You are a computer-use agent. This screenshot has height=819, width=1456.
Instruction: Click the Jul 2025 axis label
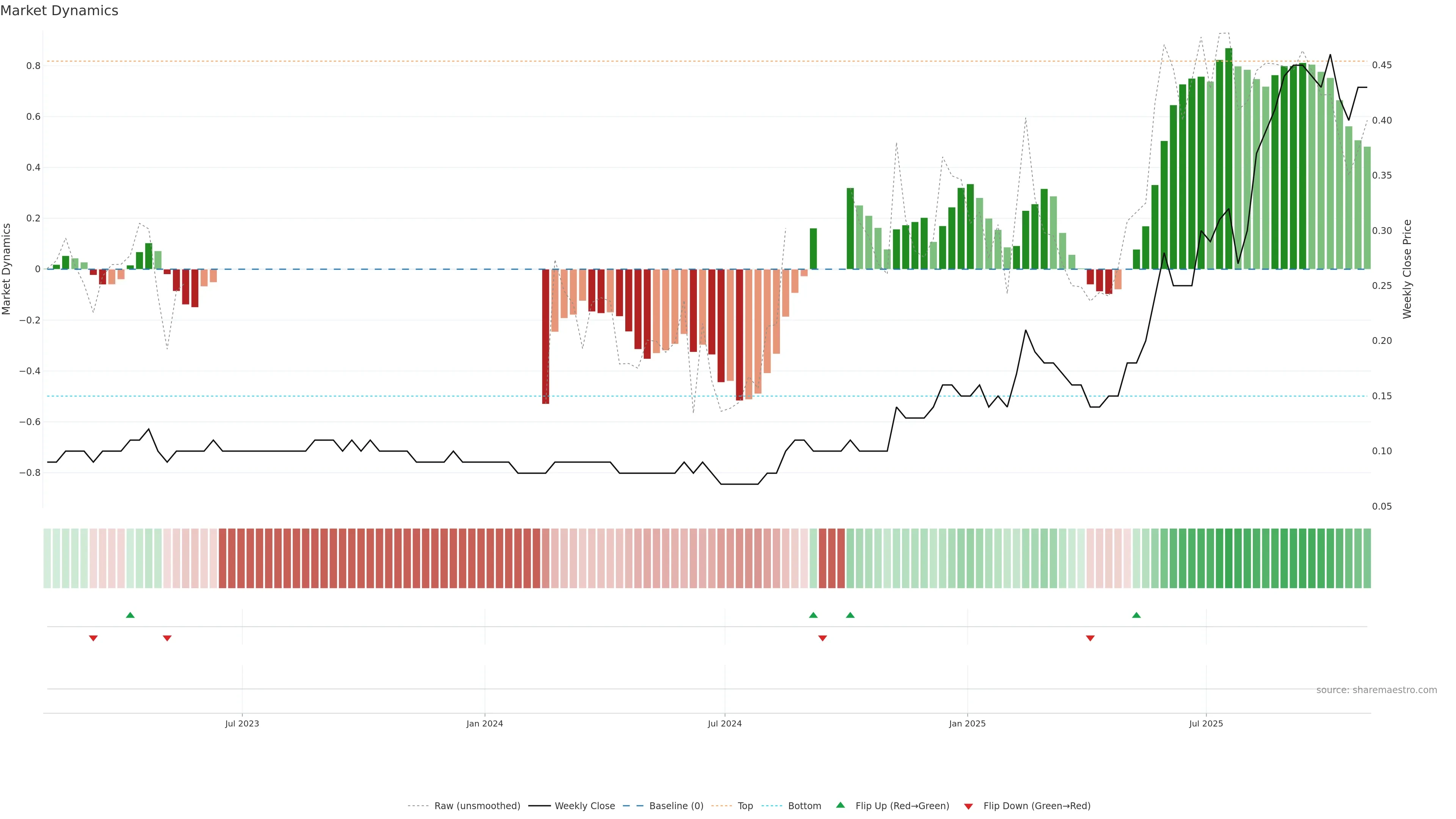click(x=1206, y=723)
